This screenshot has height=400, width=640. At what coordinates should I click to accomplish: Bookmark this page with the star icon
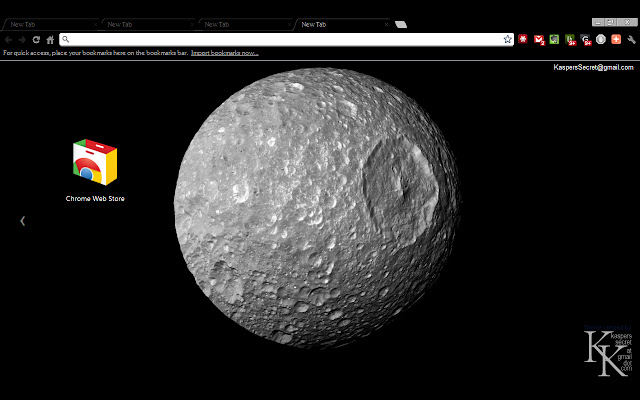point(507,39)
